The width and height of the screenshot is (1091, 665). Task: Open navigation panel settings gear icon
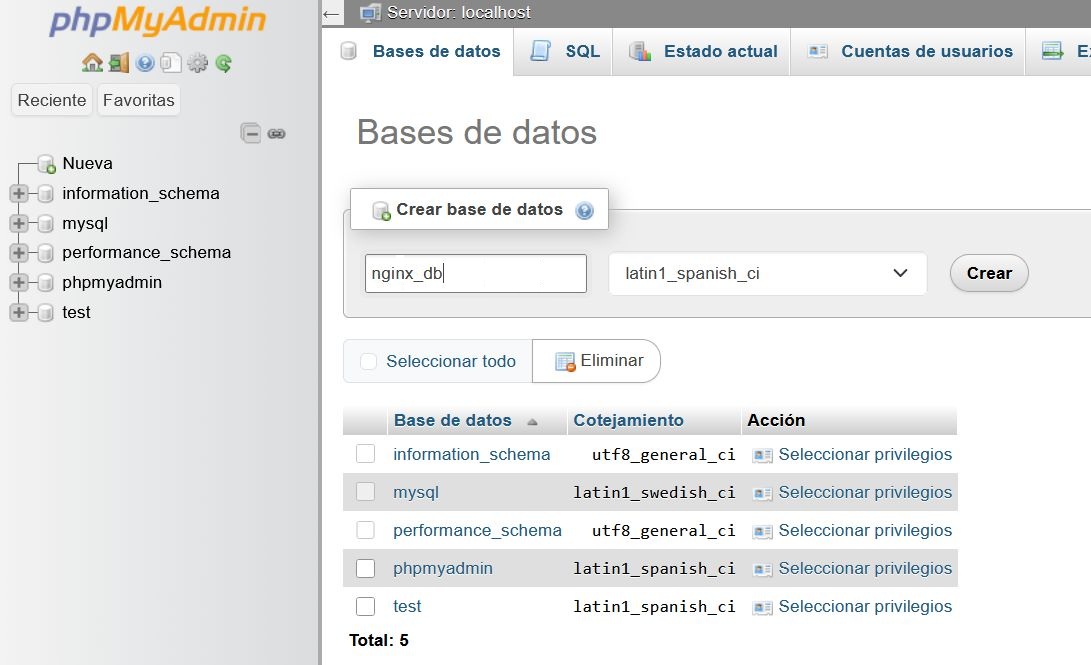197,63
